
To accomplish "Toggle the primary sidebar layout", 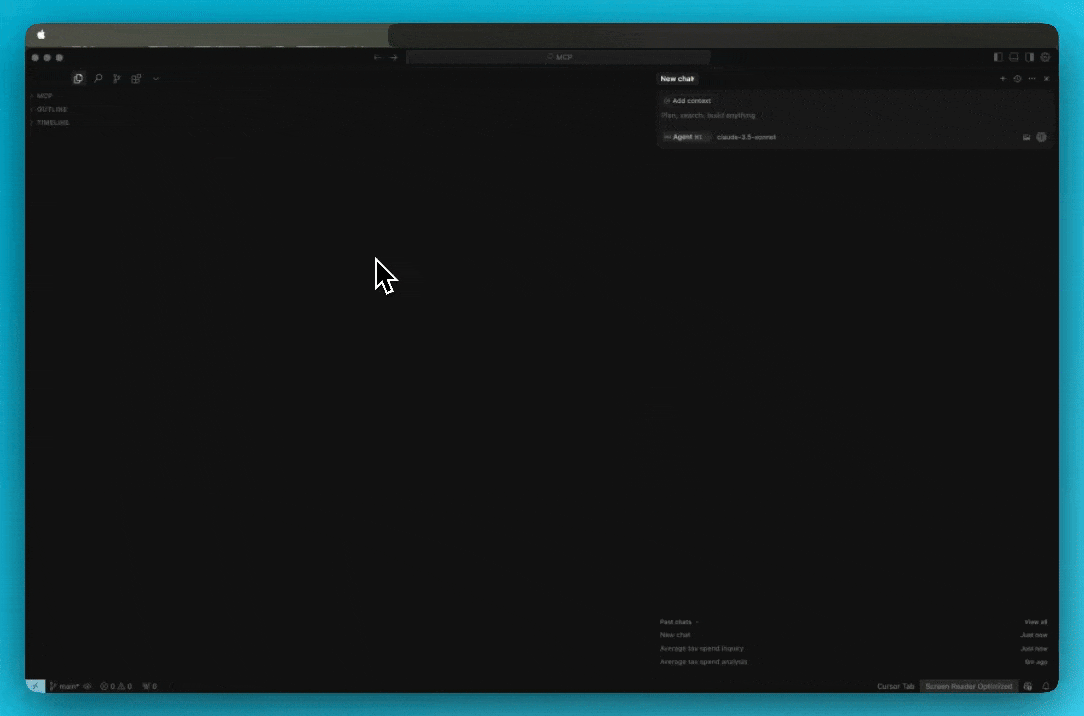I will [998, 57].
